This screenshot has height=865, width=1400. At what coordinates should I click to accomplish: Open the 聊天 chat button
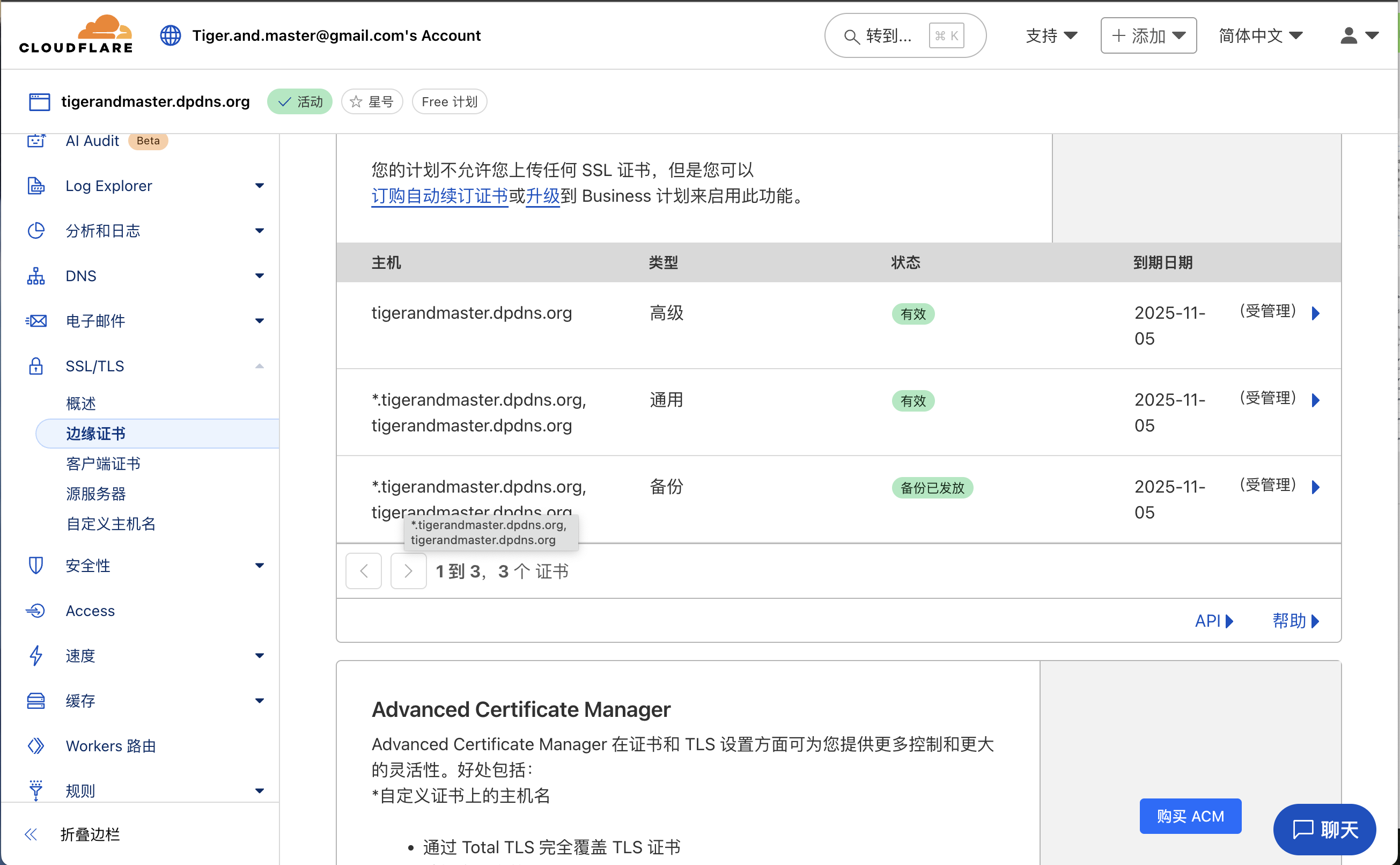(x=1324, y=829)
